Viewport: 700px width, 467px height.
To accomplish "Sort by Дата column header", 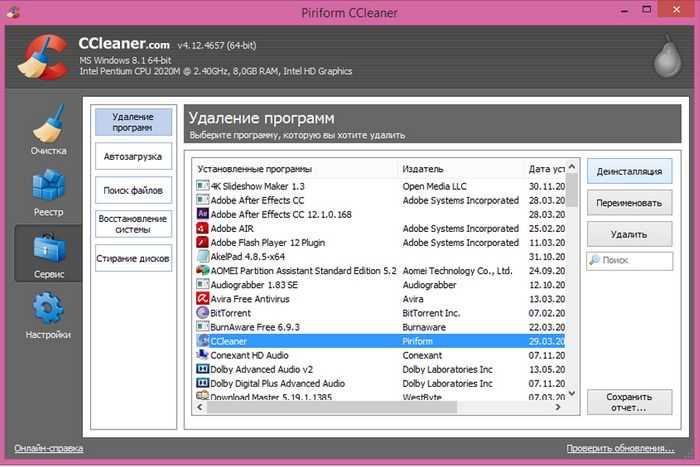I will coord(545,169).
